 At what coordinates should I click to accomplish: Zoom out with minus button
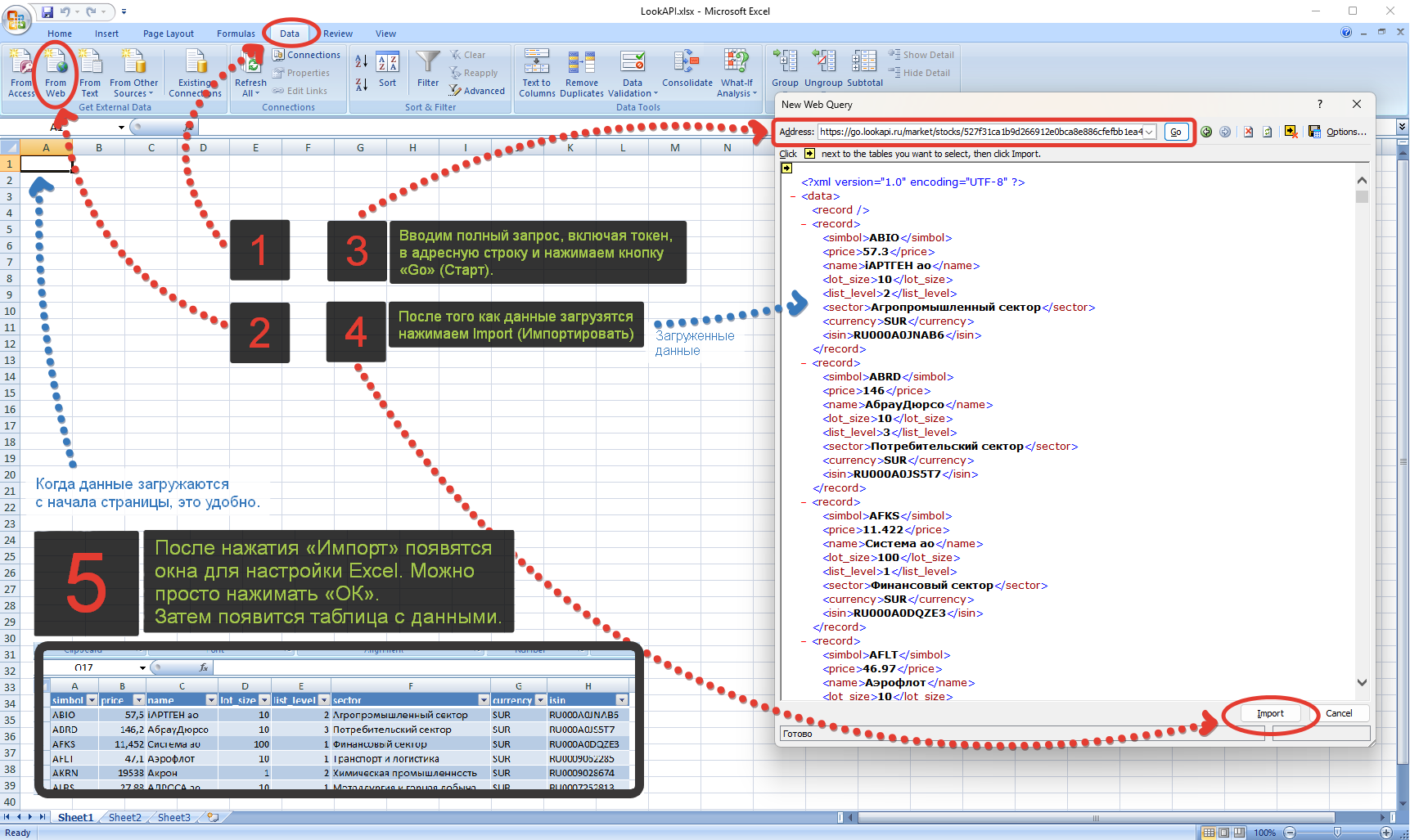tap(1290, 833)
